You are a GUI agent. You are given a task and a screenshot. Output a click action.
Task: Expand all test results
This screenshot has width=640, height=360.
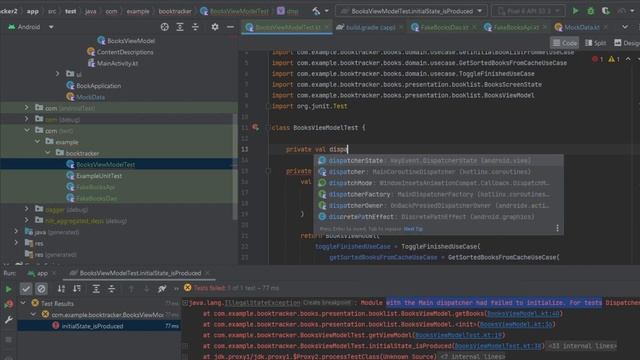pos(96,289)
